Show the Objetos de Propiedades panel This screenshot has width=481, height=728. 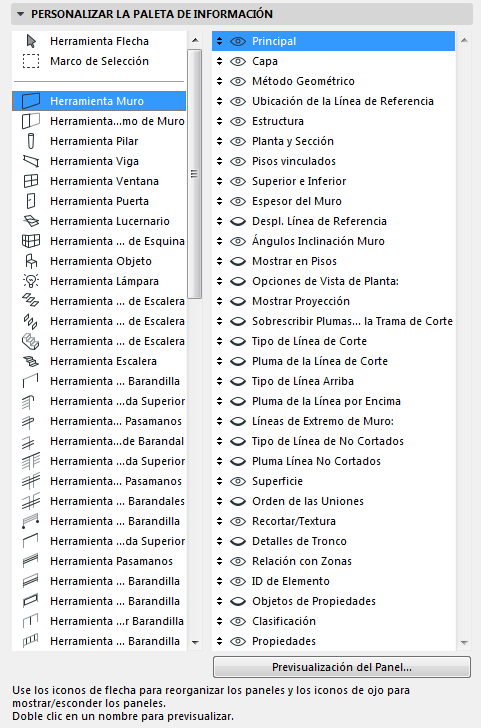pyautogui.click(x=238, y=601)
